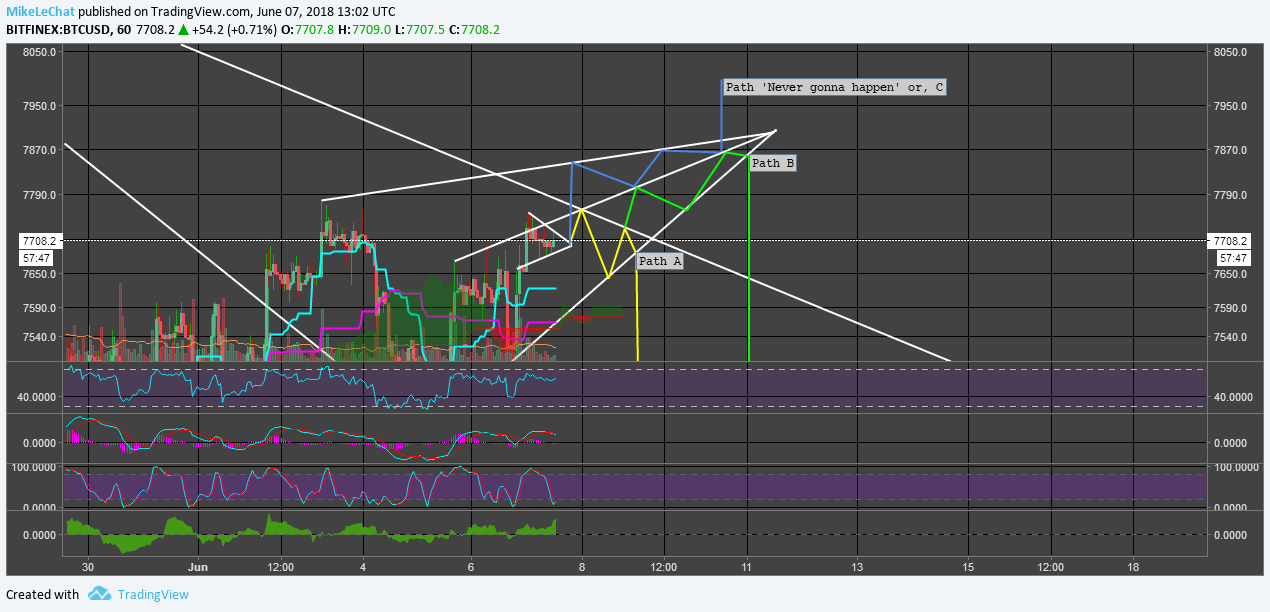Click the '11' date on the time axis
Viewport: 1270px width, 612px height.
(746, 567)
